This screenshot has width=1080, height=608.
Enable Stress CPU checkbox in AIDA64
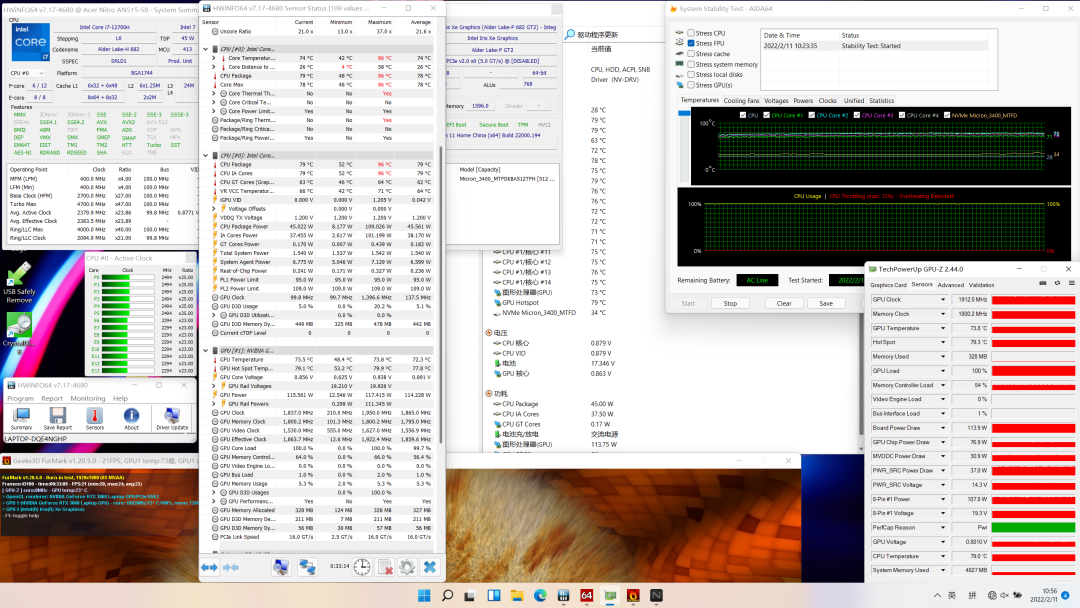pyautogui.click(x=691, y=33)
